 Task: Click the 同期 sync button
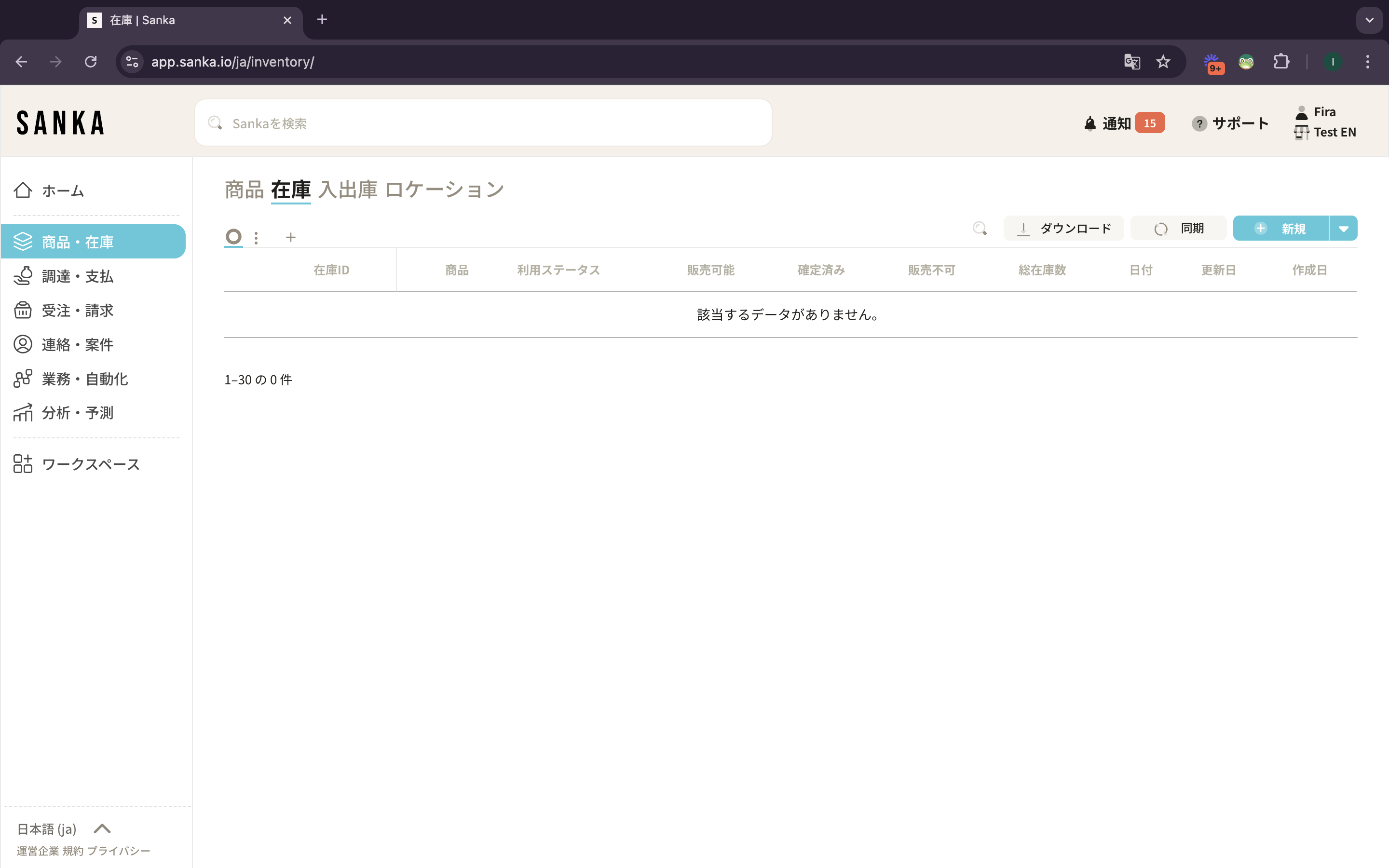pyautogui.click(x=1178, y=229)
